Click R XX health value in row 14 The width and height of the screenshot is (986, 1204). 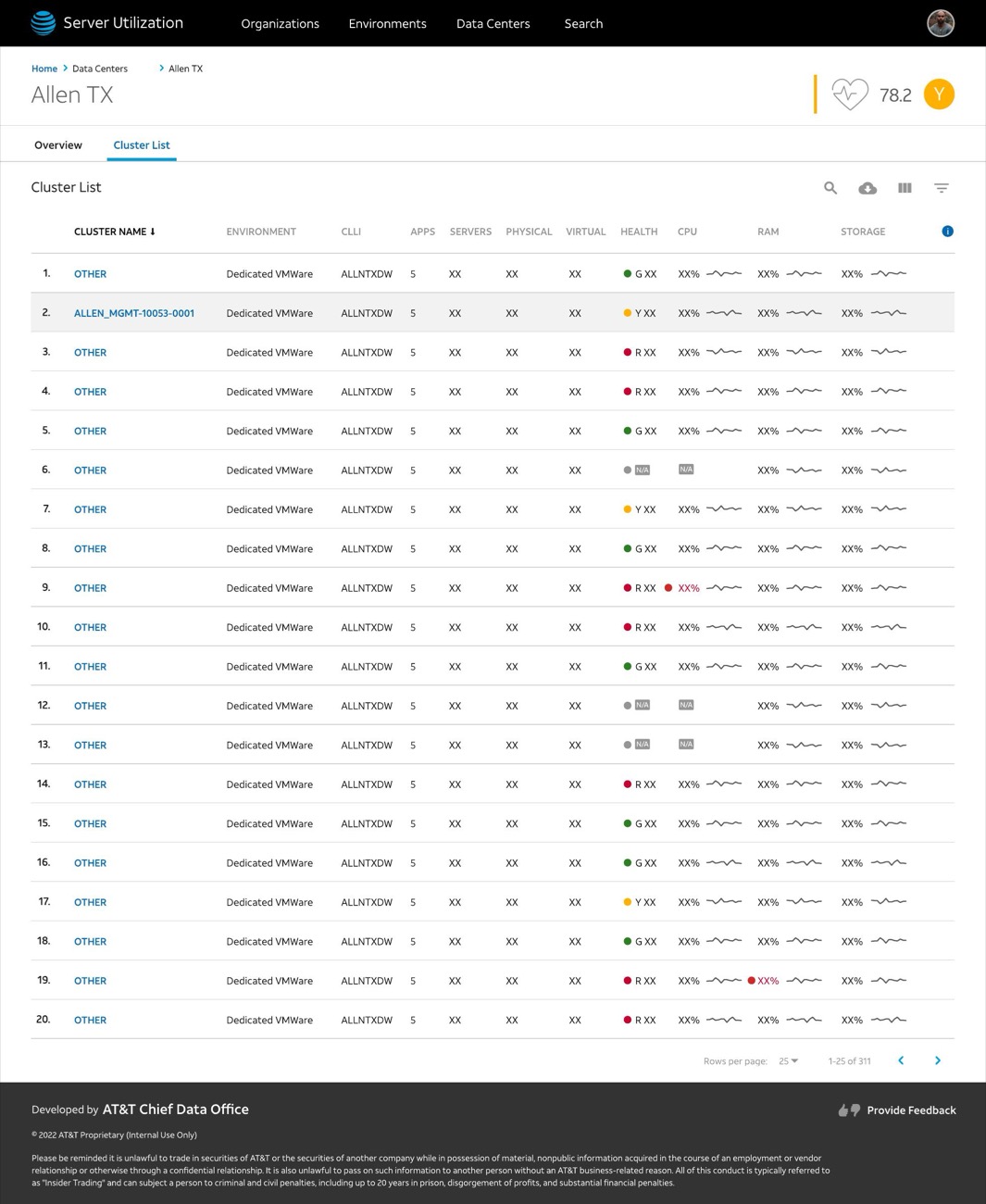[645, 784]
